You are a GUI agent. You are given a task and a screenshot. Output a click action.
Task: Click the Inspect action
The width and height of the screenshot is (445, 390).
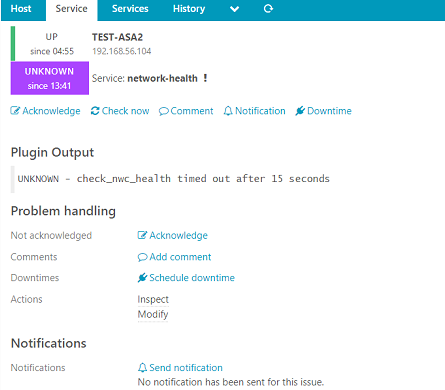click(x=153, y=299)
